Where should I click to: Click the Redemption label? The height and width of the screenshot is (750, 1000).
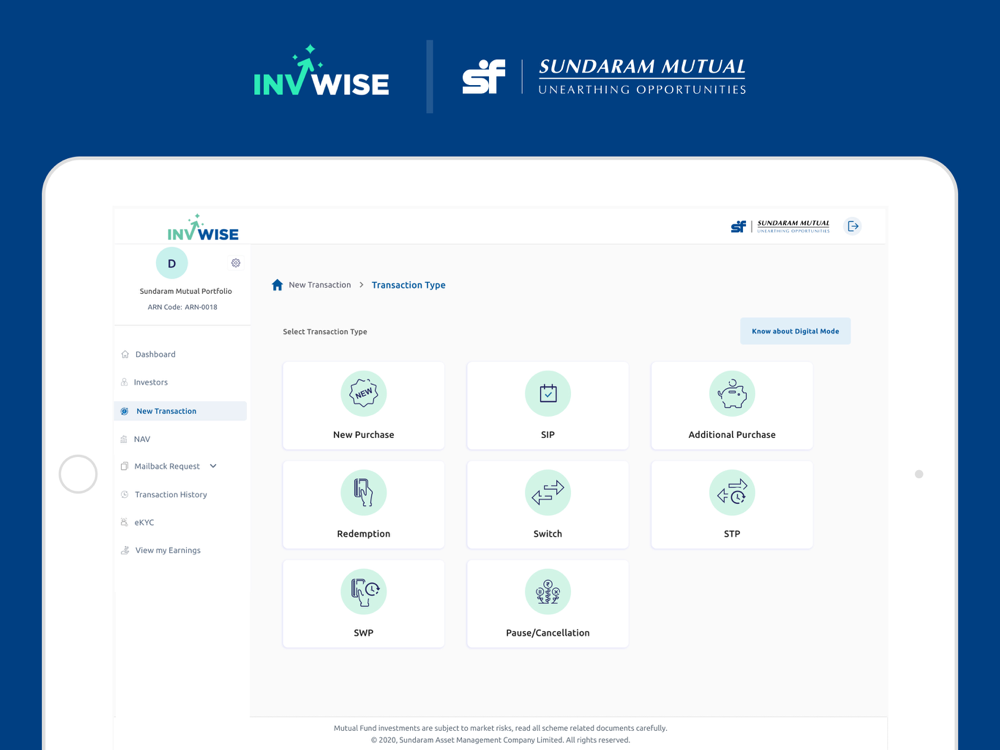(364, 534)
